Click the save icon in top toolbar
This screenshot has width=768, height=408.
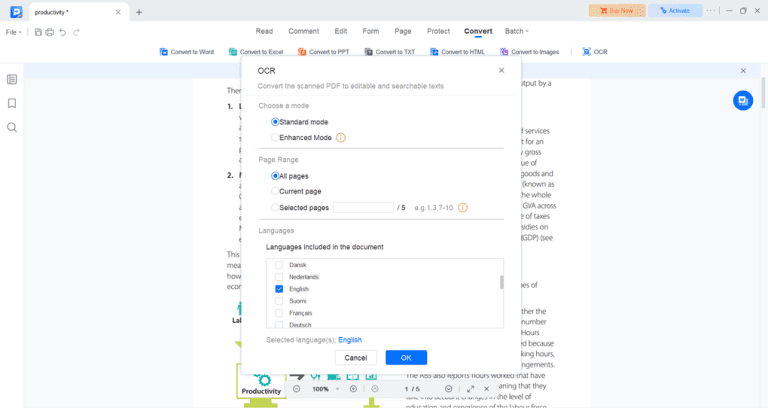38,32
